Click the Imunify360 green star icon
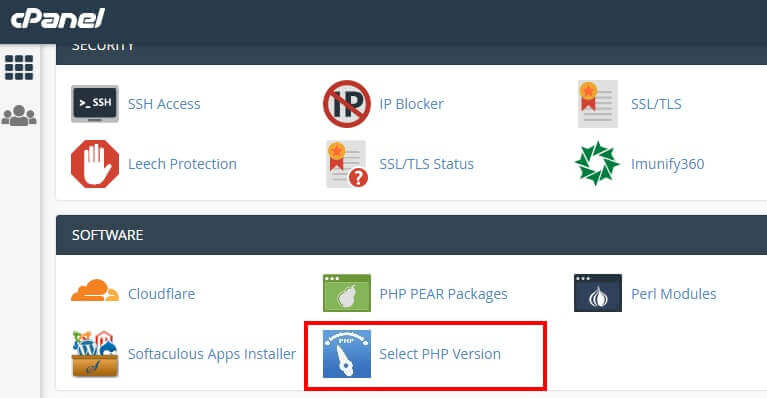767x398 pixels. [597, 164]
